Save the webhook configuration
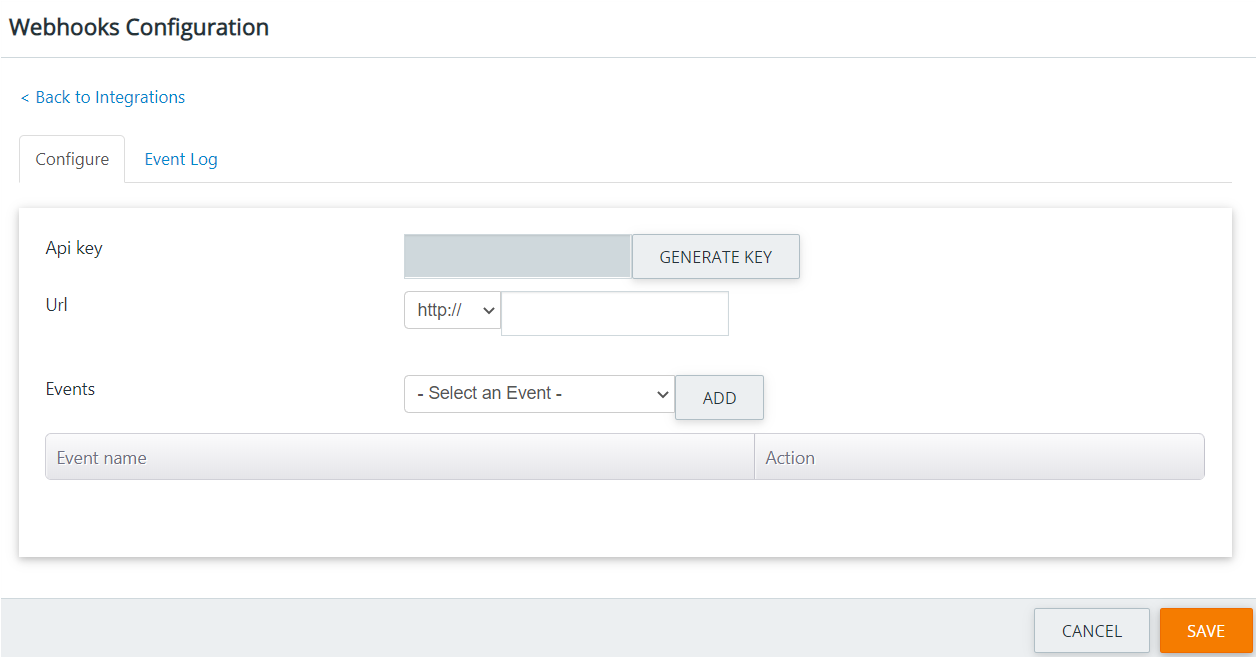The image size is (1257, 658). coord(1206,631)
